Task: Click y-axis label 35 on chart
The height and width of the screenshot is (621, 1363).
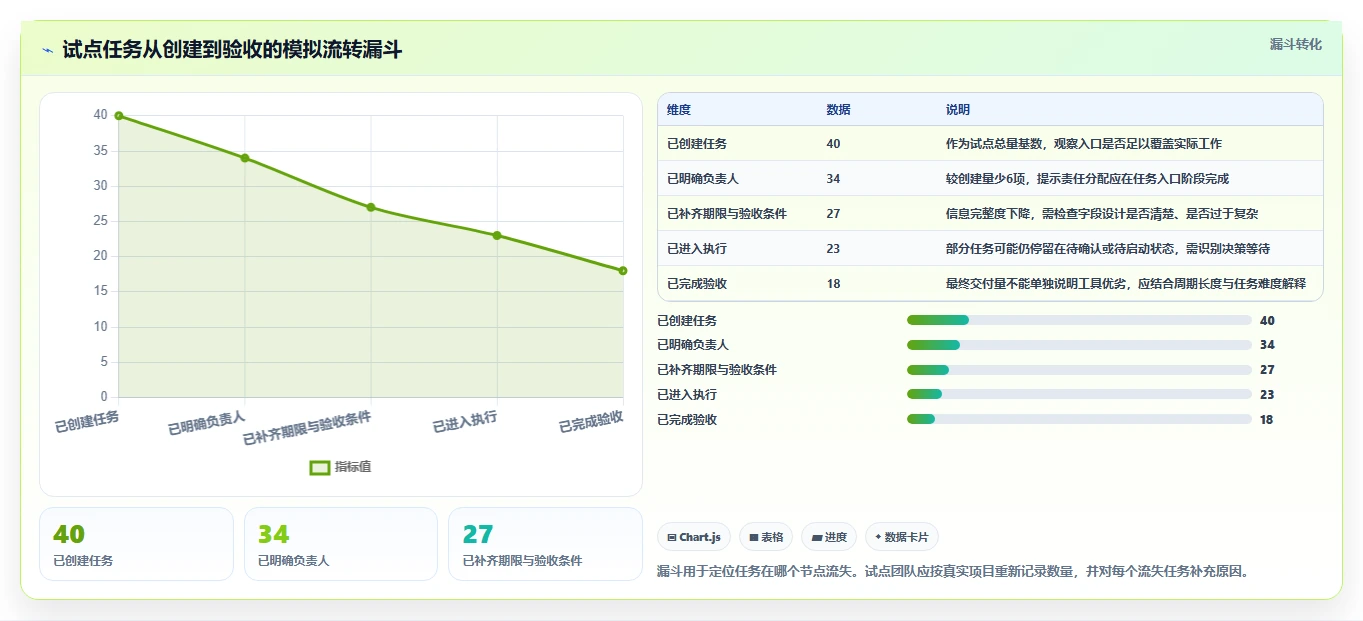Action: 101,150
